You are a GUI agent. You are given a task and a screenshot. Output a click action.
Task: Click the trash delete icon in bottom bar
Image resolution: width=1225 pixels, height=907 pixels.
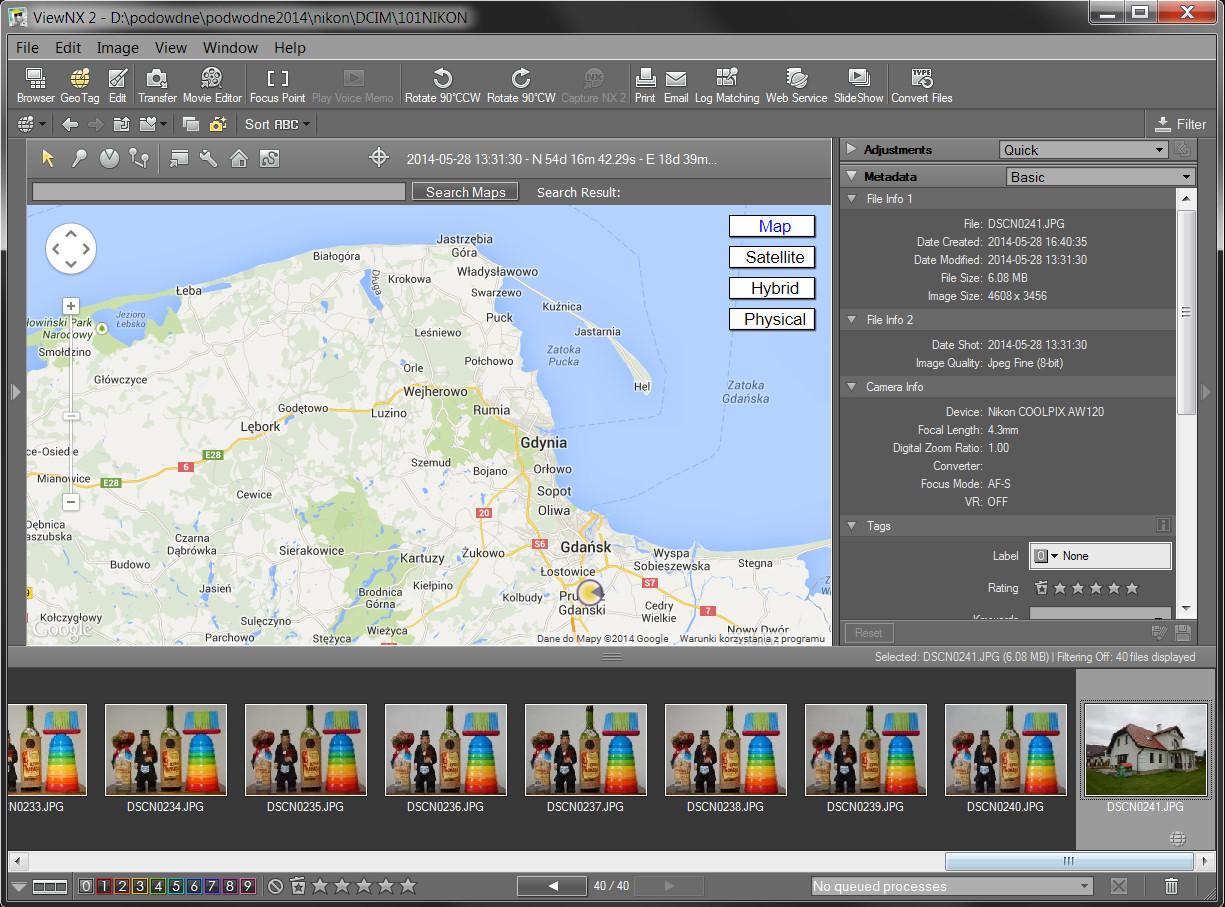click(x=1171, y=886)
